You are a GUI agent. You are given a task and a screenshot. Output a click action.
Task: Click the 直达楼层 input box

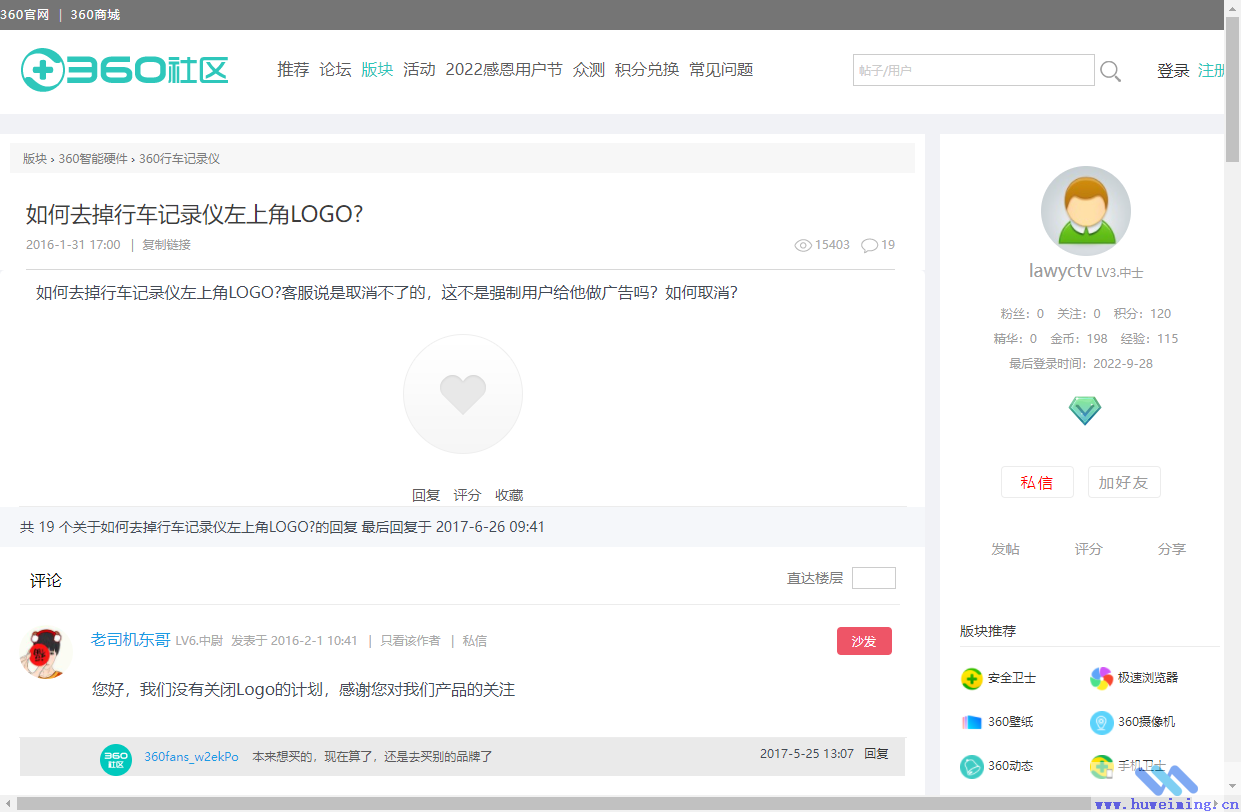874,578
